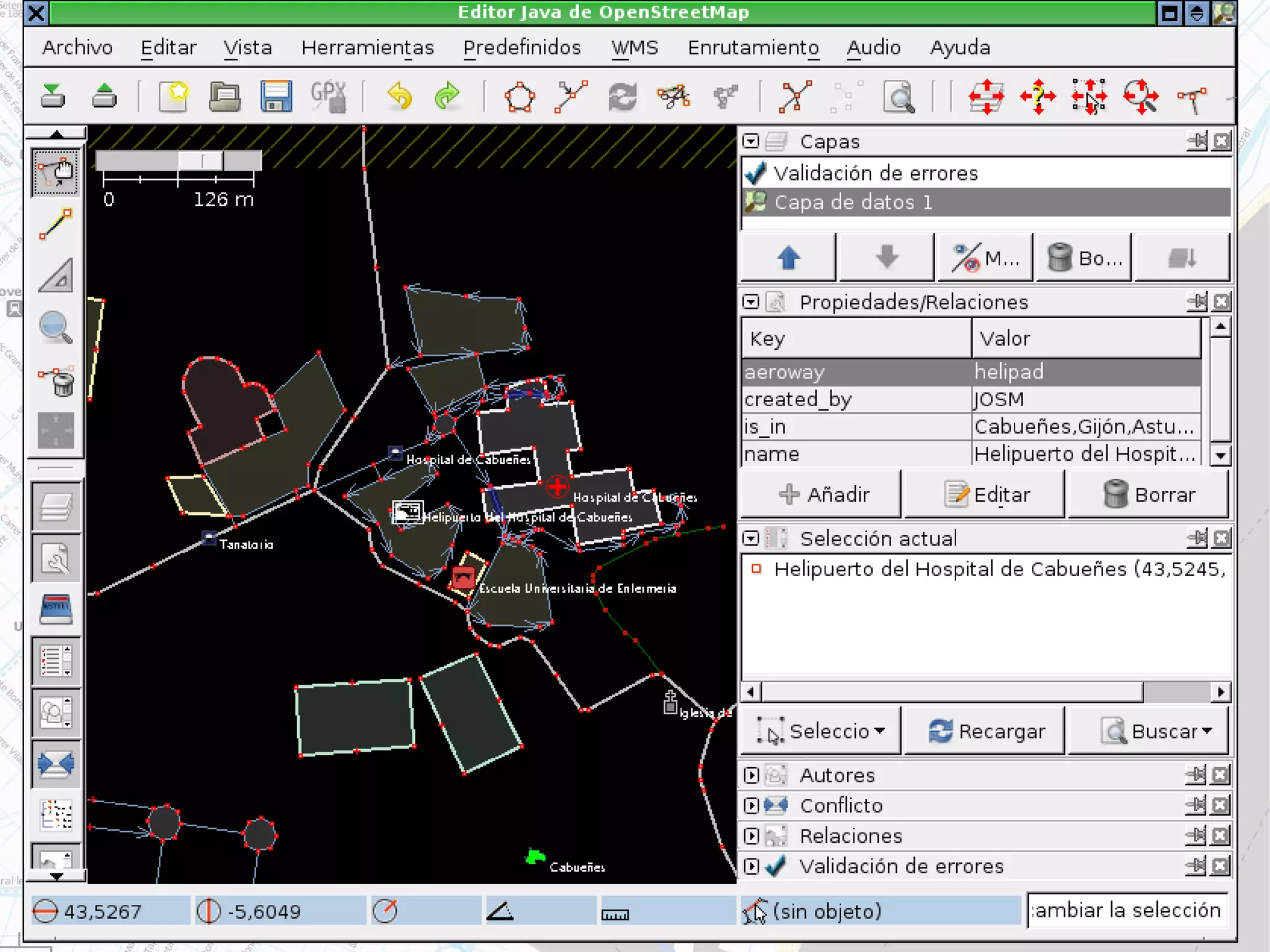The image size is (1270, 952).
Task: Collapse the Propiedades/Relaciones panel
Action: point(751,302)
